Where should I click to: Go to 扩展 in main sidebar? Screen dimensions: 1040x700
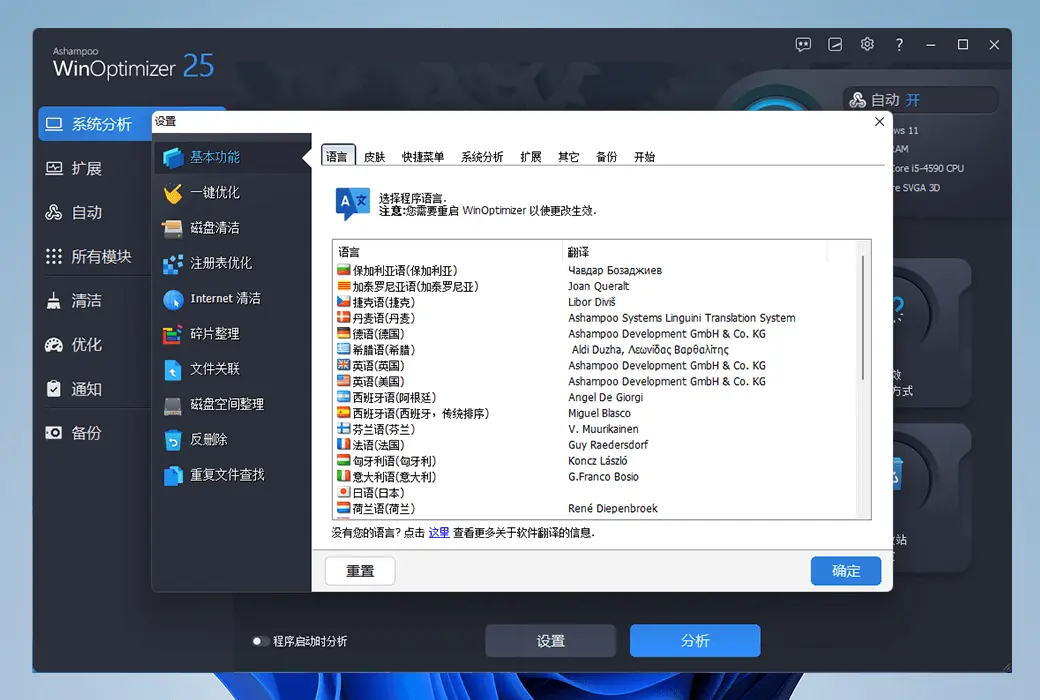pyautogui.click(x=95, y=169)
